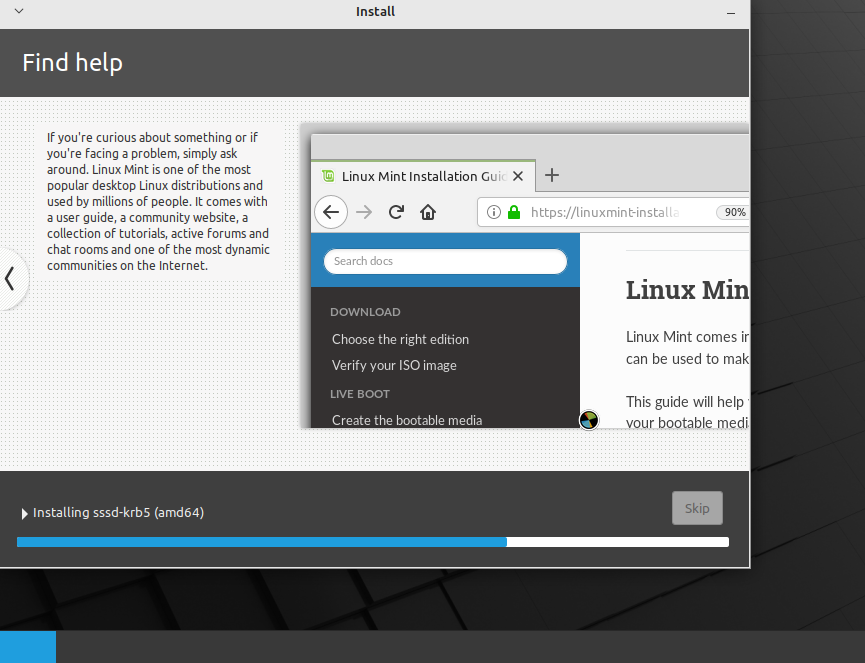Close the browser tab in the slideshow
The width and height of the screenshot is (865, 663).
517,176
